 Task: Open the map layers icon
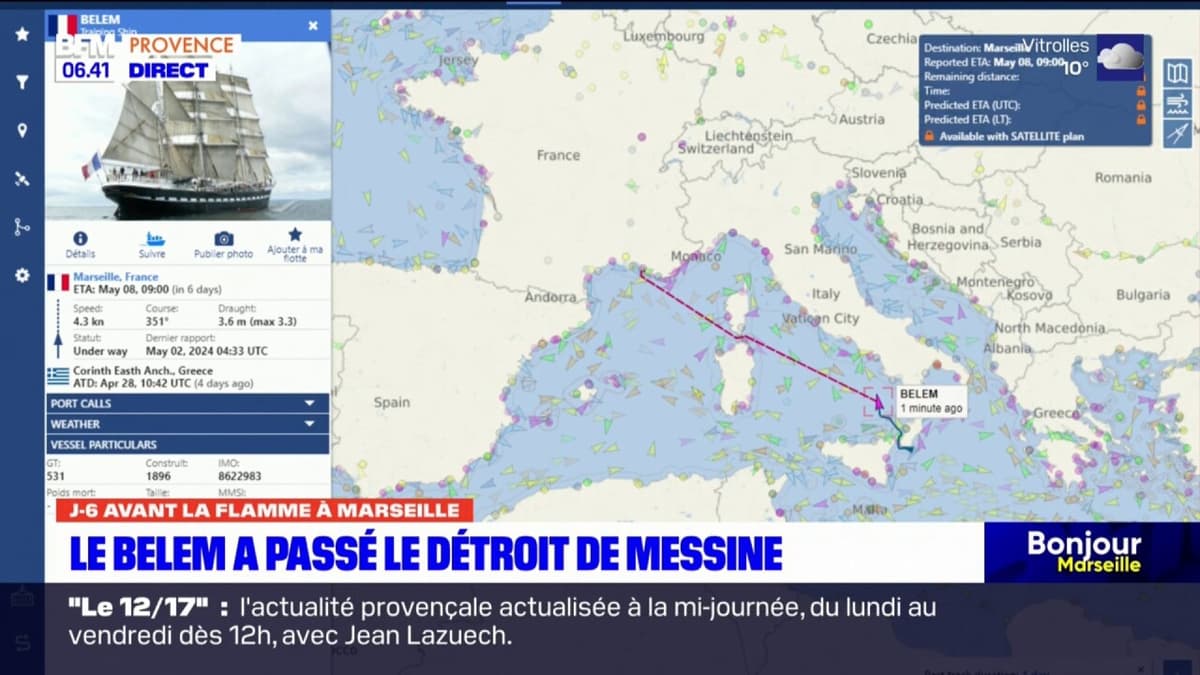(x=1177, y=73)
